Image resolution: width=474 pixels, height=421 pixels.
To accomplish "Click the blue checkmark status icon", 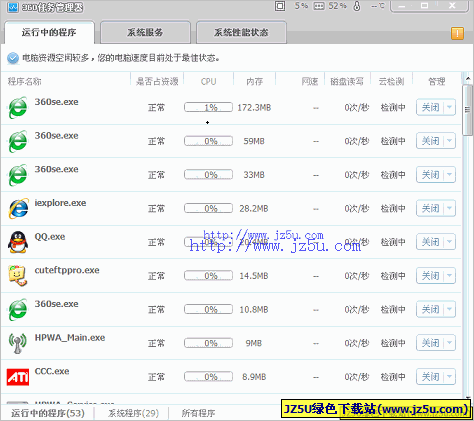I will pos(13,58).
